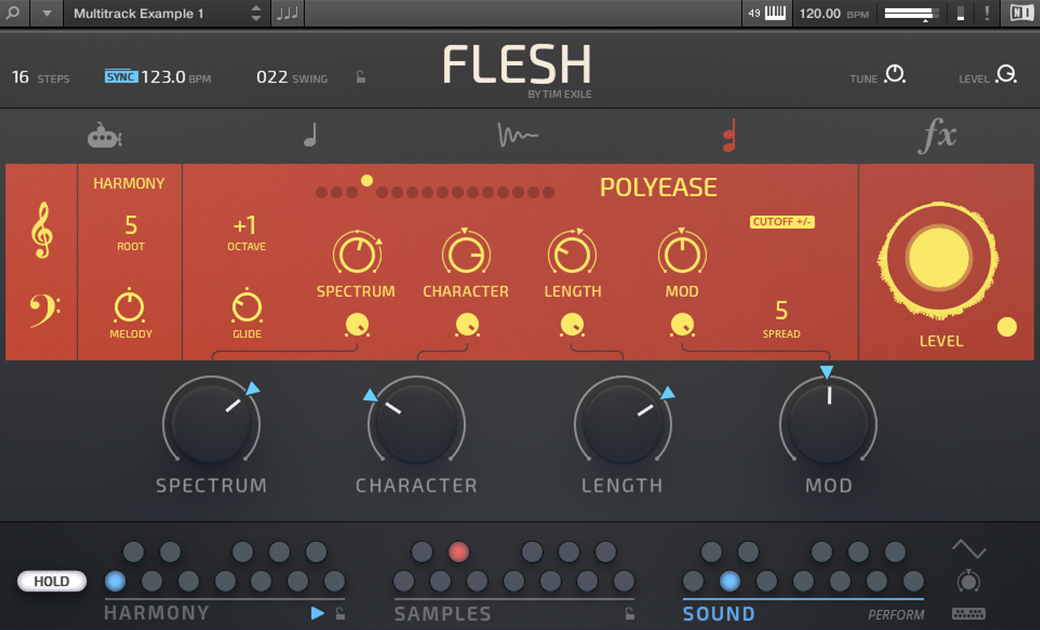Open the submarine sub-synth tab
1040x630 pixels.
(x=104, y=136)
